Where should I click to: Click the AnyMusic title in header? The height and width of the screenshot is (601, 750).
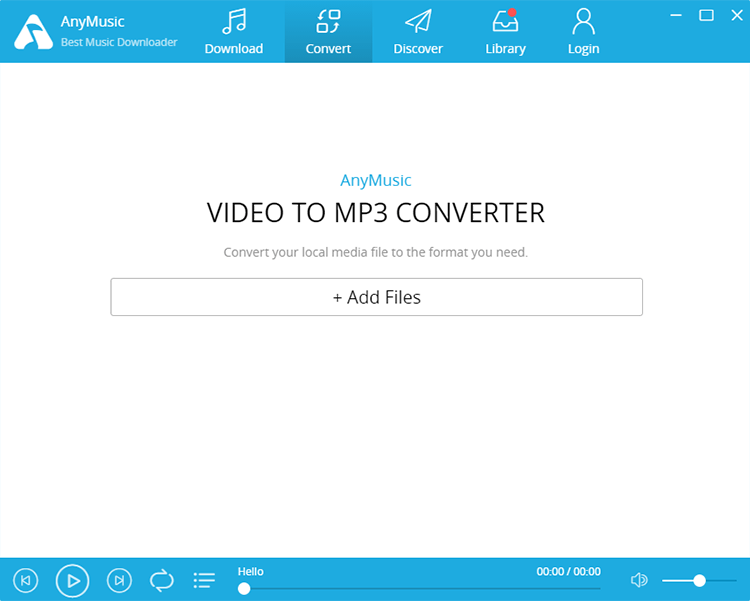pyautogui.click(x=93, y=22)
